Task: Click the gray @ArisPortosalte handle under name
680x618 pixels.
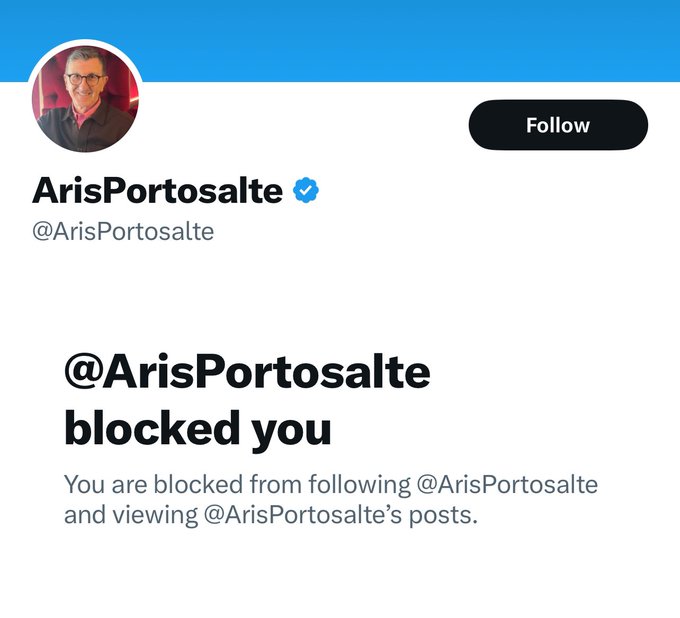Action: click(x=123, y=232)
